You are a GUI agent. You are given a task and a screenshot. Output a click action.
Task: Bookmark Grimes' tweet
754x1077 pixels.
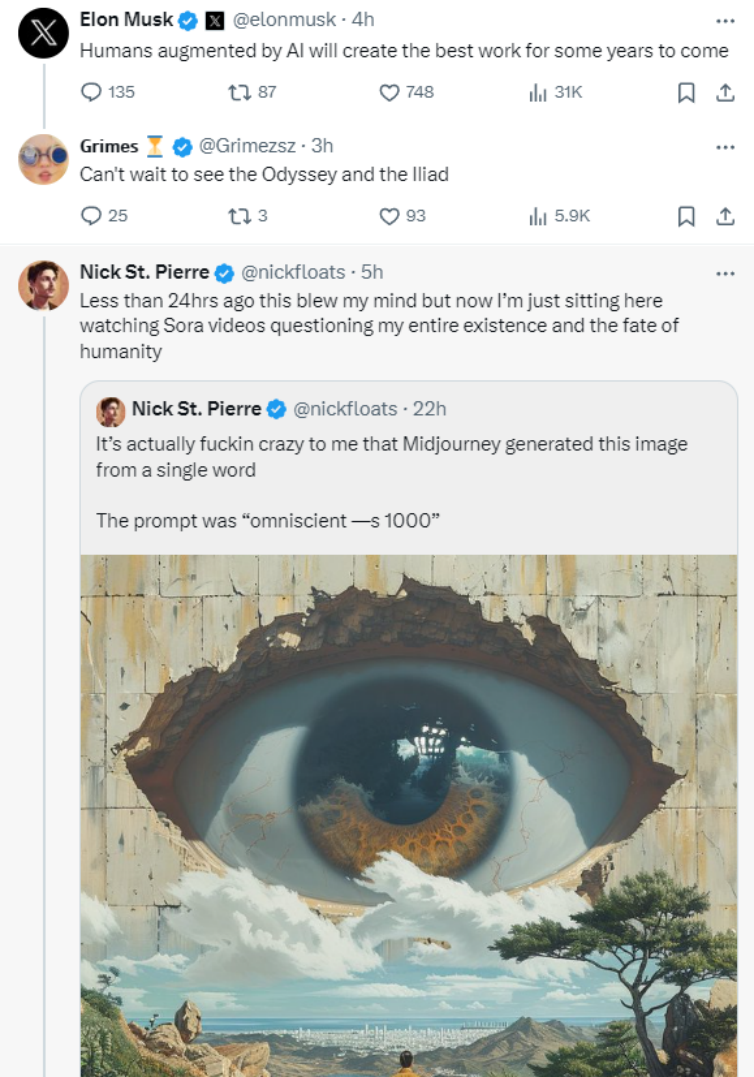(x=686, y=215)
